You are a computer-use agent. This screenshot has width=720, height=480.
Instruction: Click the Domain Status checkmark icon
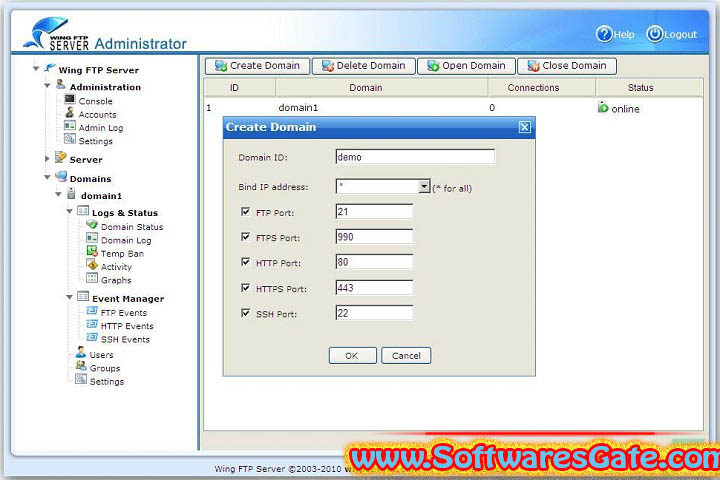point(92,225)
